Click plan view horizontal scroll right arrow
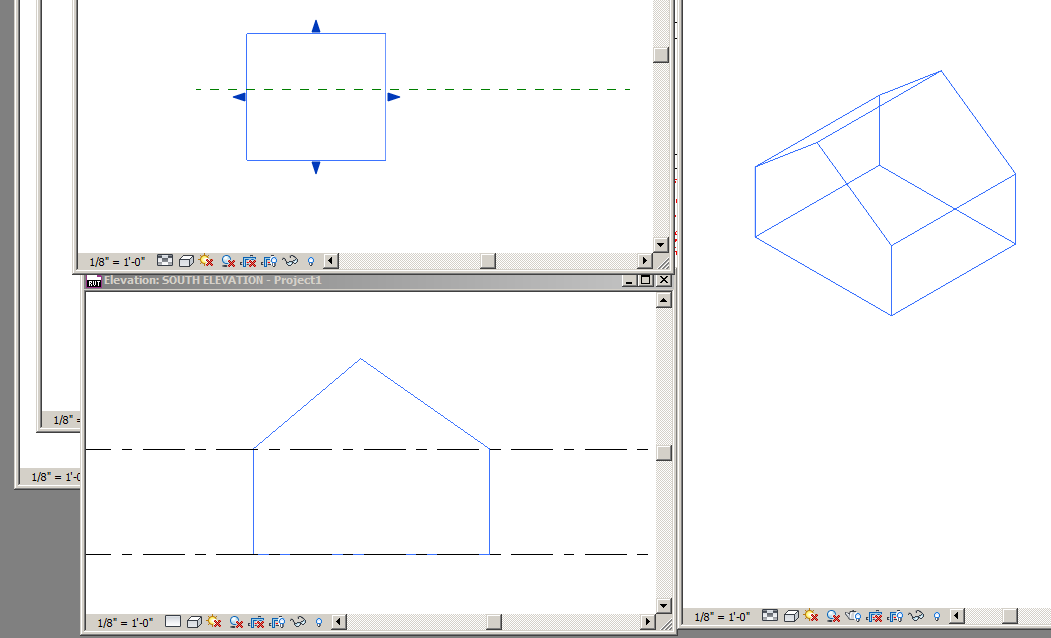The width and height of the screenshot is (1051, 638). tap(645, 261)
